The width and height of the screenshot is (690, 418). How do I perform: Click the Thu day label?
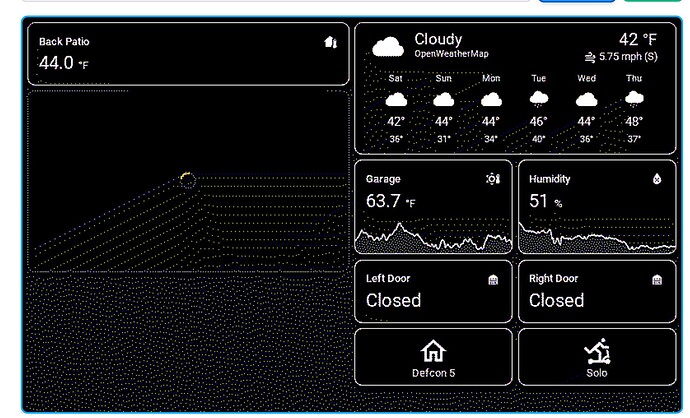(x=634, y=78)
